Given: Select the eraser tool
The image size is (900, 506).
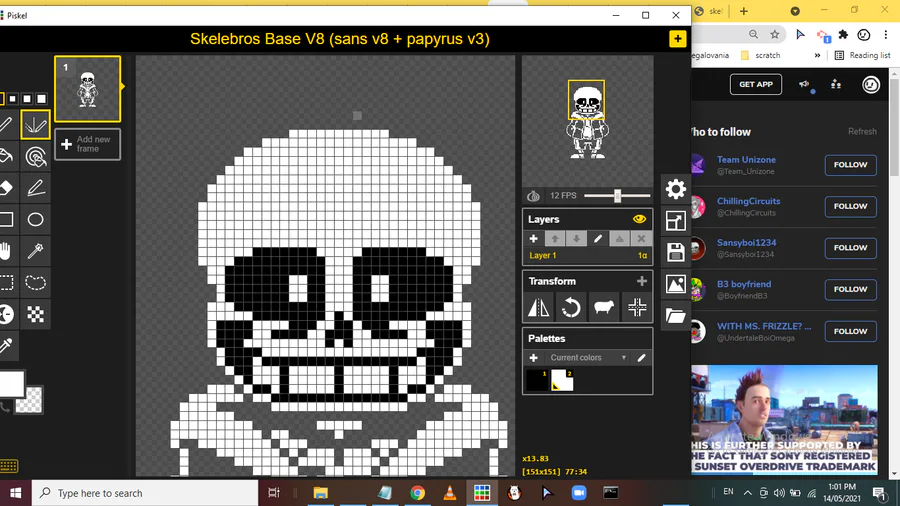Looking at the screenshot, I should tap(5, 188).
